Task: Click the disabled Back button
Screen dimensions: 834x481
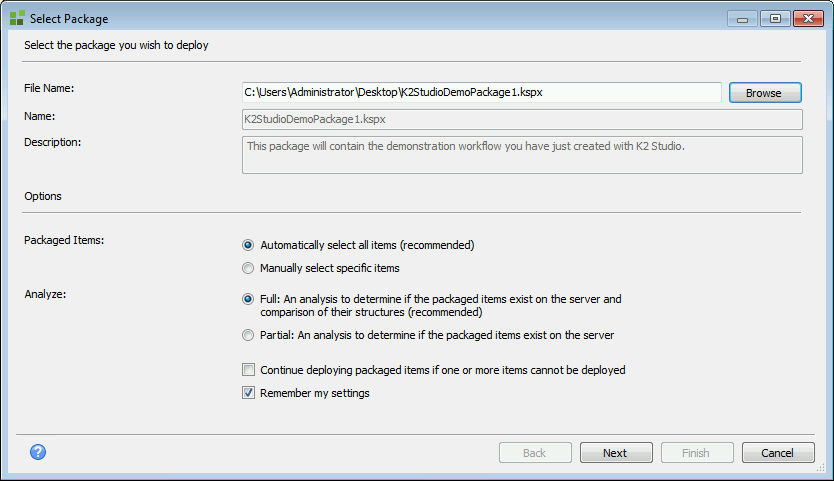Action: (535, 453)
